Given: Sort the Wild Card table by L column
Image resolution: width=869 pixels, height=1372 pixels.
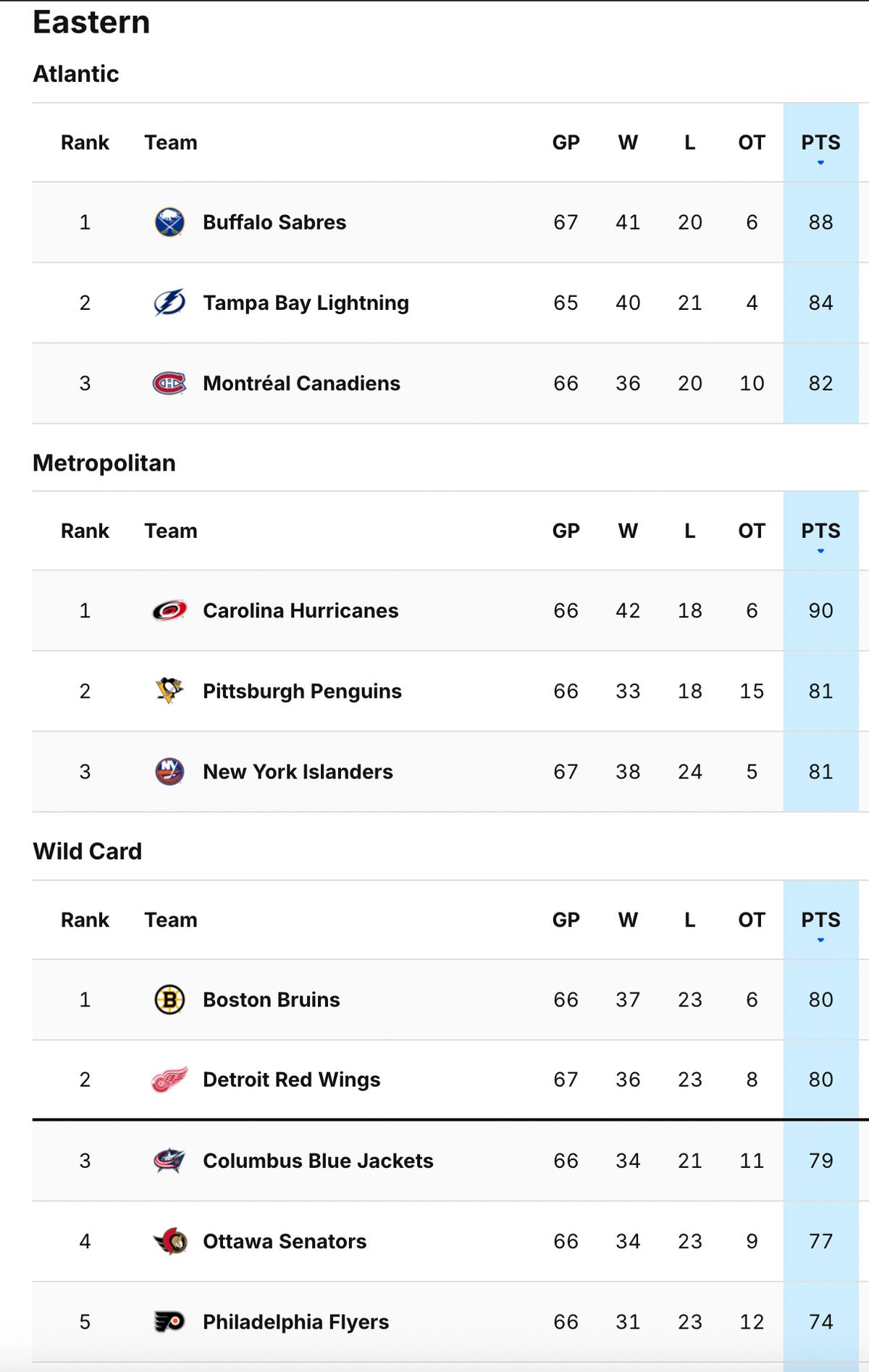Looking at the screenshot, I should point(689,919).
